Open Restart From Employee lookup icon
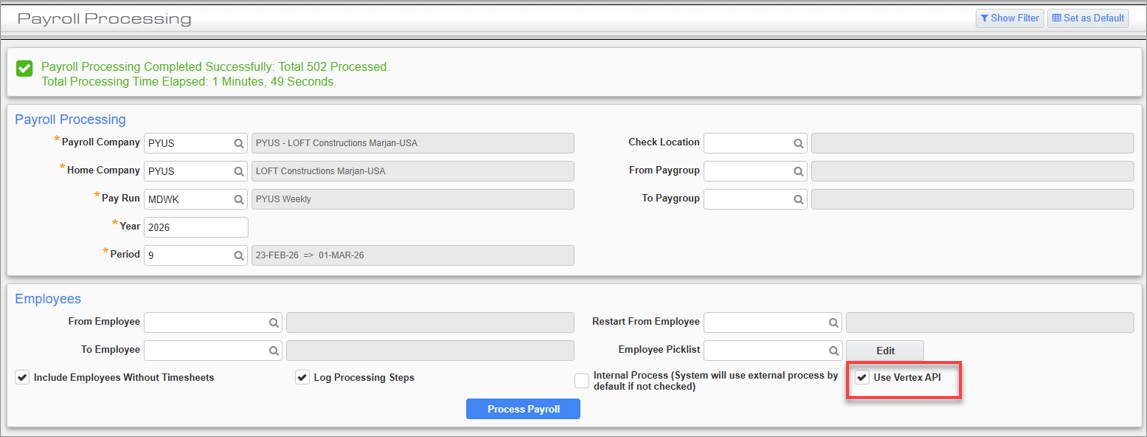Viewport: 1147px width, 437px height. pyautogui.click(x=832, y=322)
